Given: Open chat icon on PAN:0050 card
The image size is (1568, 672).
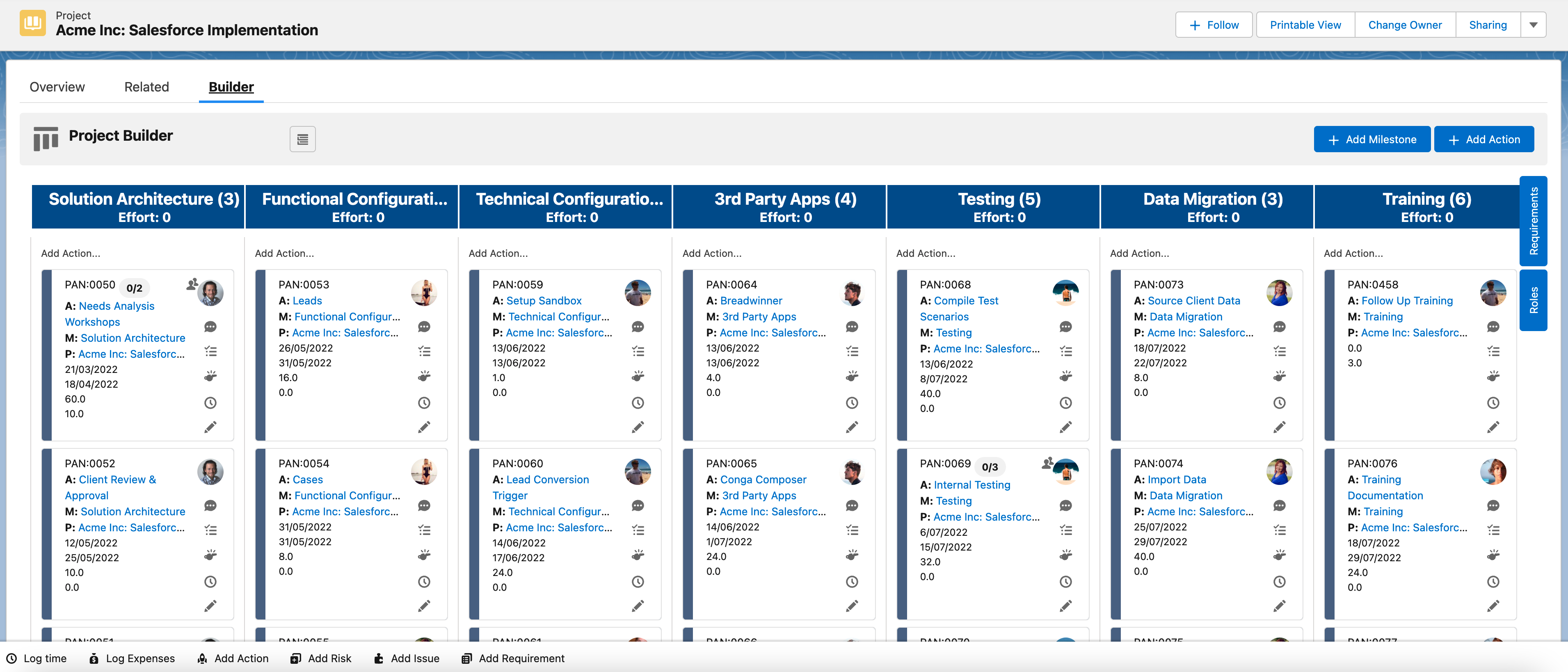Looking at the screenshot, I should click(x=210, y=327).
